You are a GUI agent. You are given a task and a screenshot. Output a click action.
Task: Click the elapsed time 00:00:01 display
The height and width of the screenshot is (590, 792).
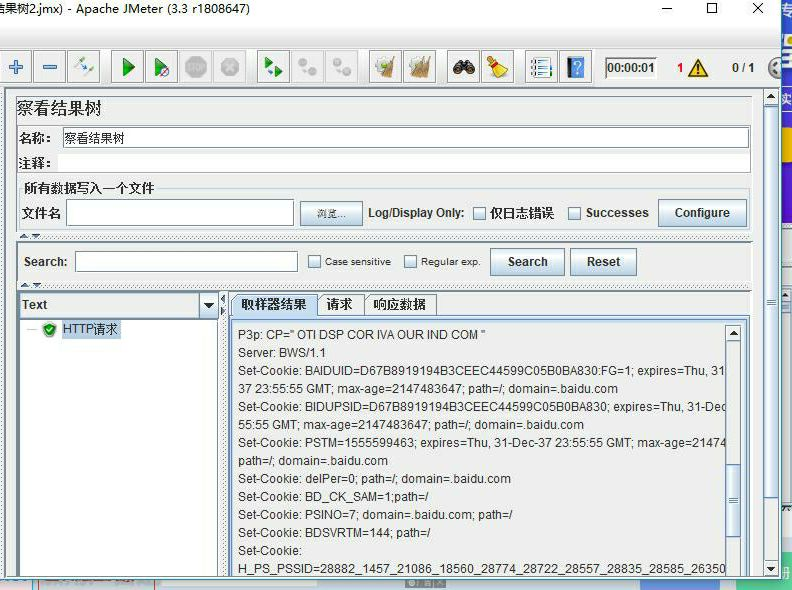[x=630, y=68]
